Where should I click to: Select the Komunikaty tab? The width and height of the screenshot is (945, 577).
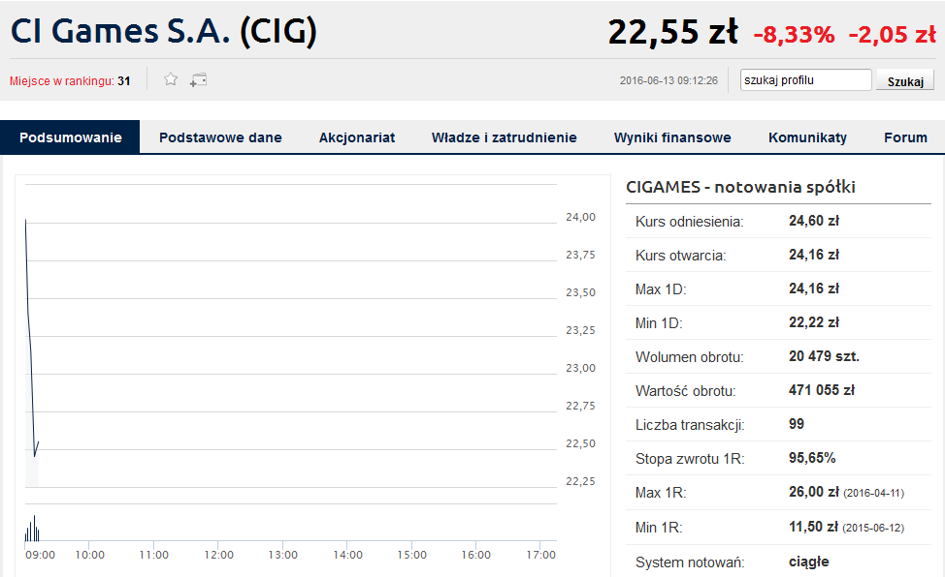[x=807, y=138]
